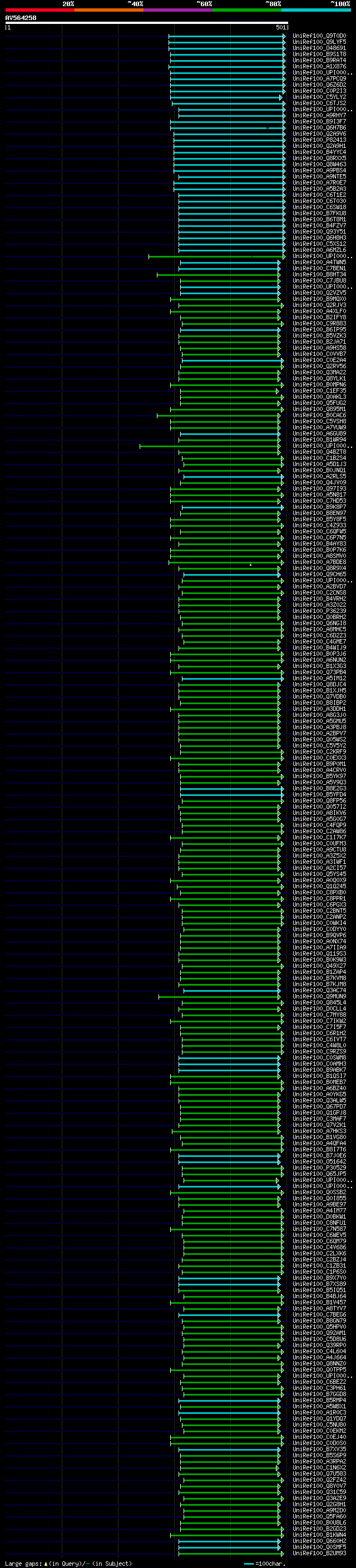This screenshot has width=356, height=1568.
Task: Select hit UniRef100_Q3MA22
Action: tap(319, 372)
